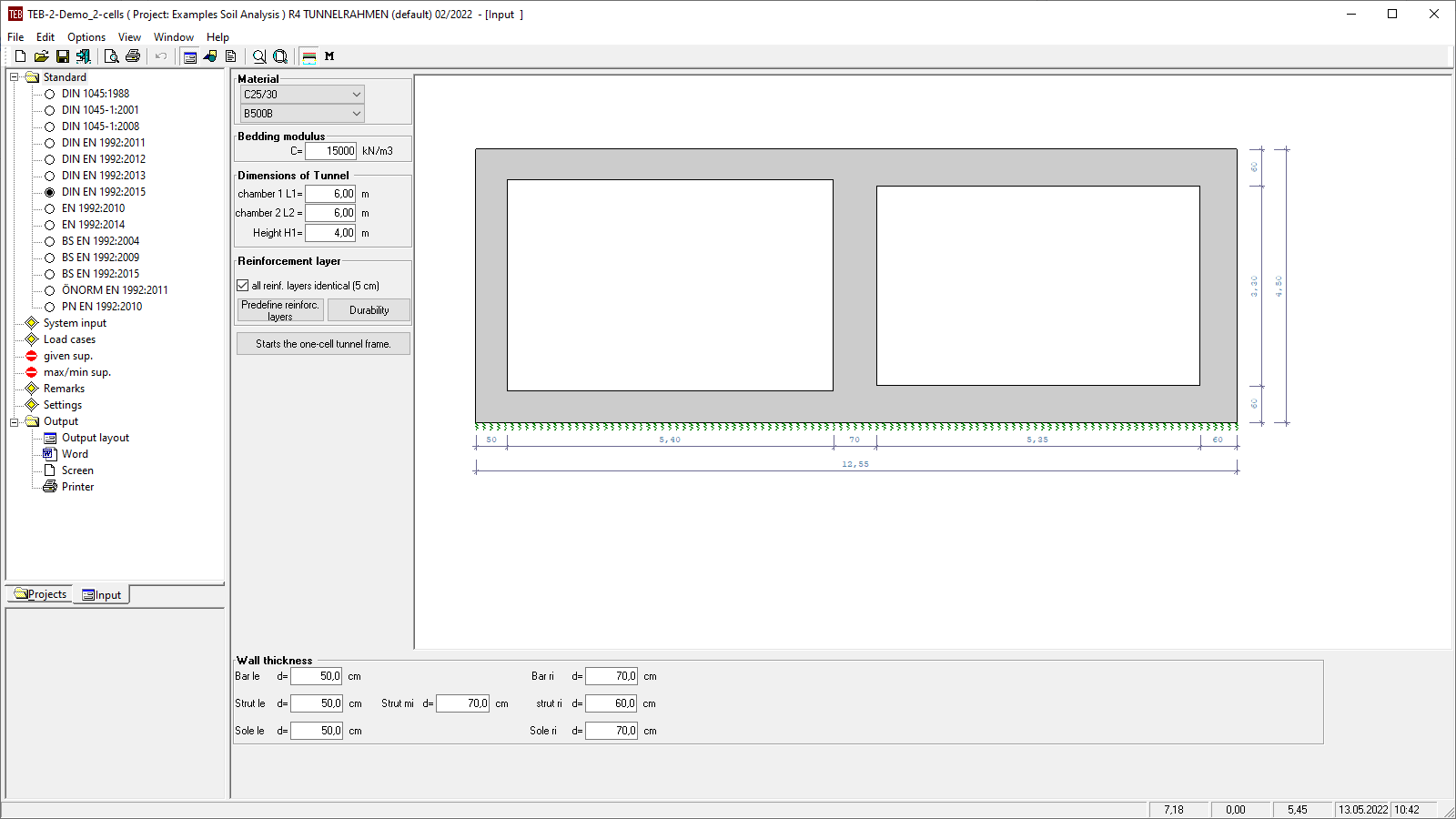Open the Help menu
The width and height of the screenshot is (1456, 819).
pos(217,37)
